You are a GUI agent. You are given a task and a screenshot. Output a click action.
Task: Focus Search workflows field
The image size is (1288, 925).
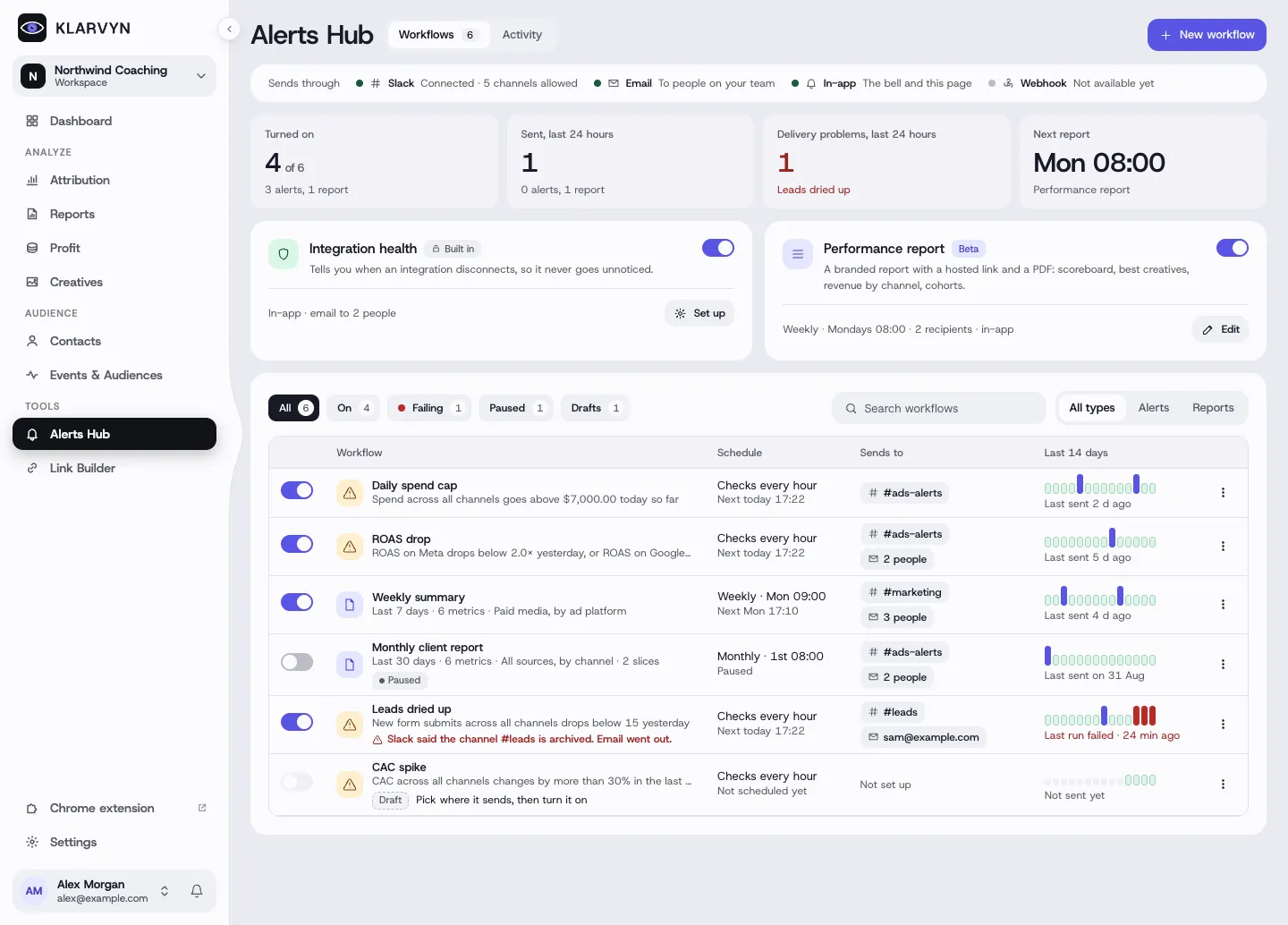click(x=939, y=408)
